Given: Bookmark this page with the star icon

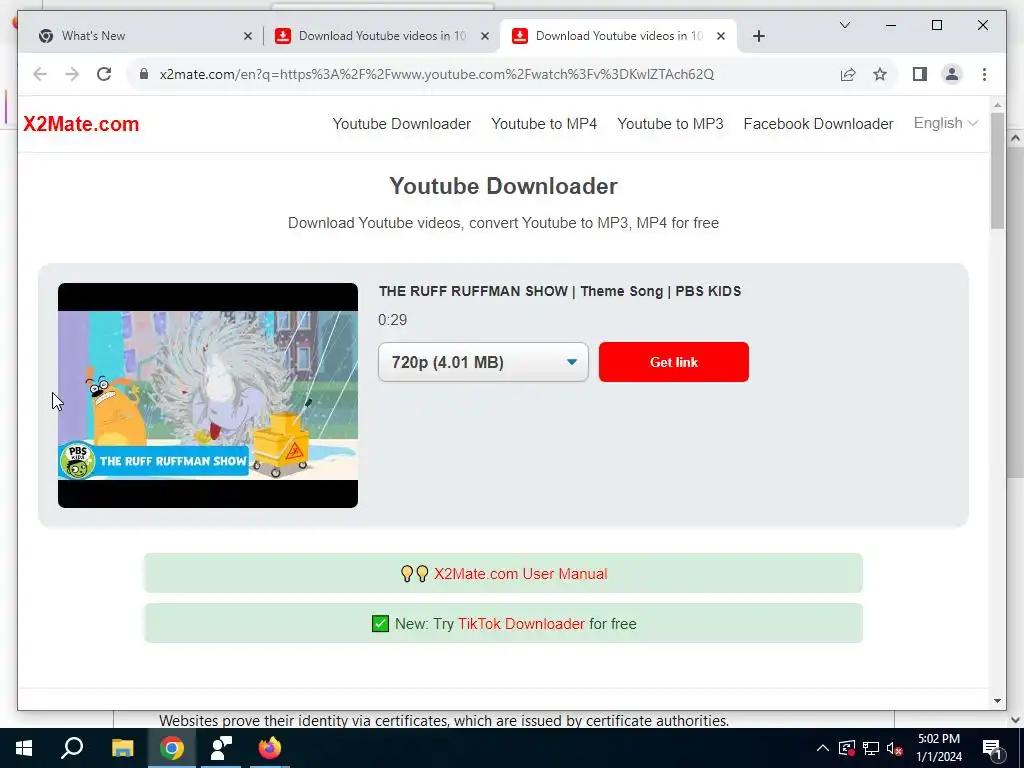Looking at the screenshot, I should tap(880, 74).
